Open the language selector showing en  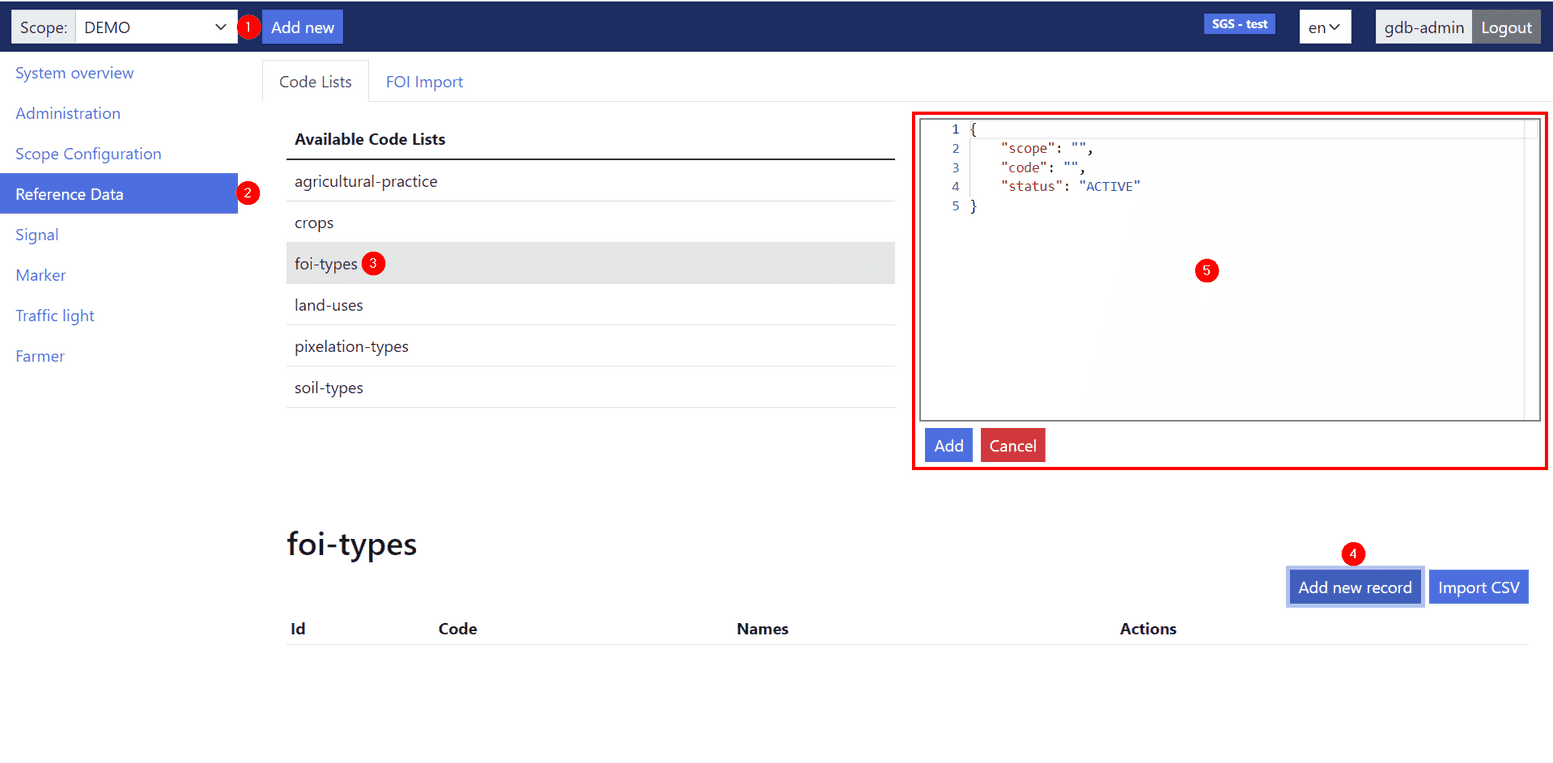(1324, 27)
